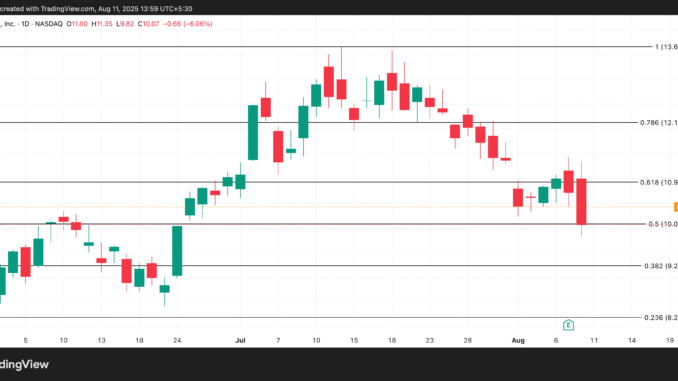Screen dimensions: 678x381
Task: Click the earnings E marker icon
Action: 568,325
